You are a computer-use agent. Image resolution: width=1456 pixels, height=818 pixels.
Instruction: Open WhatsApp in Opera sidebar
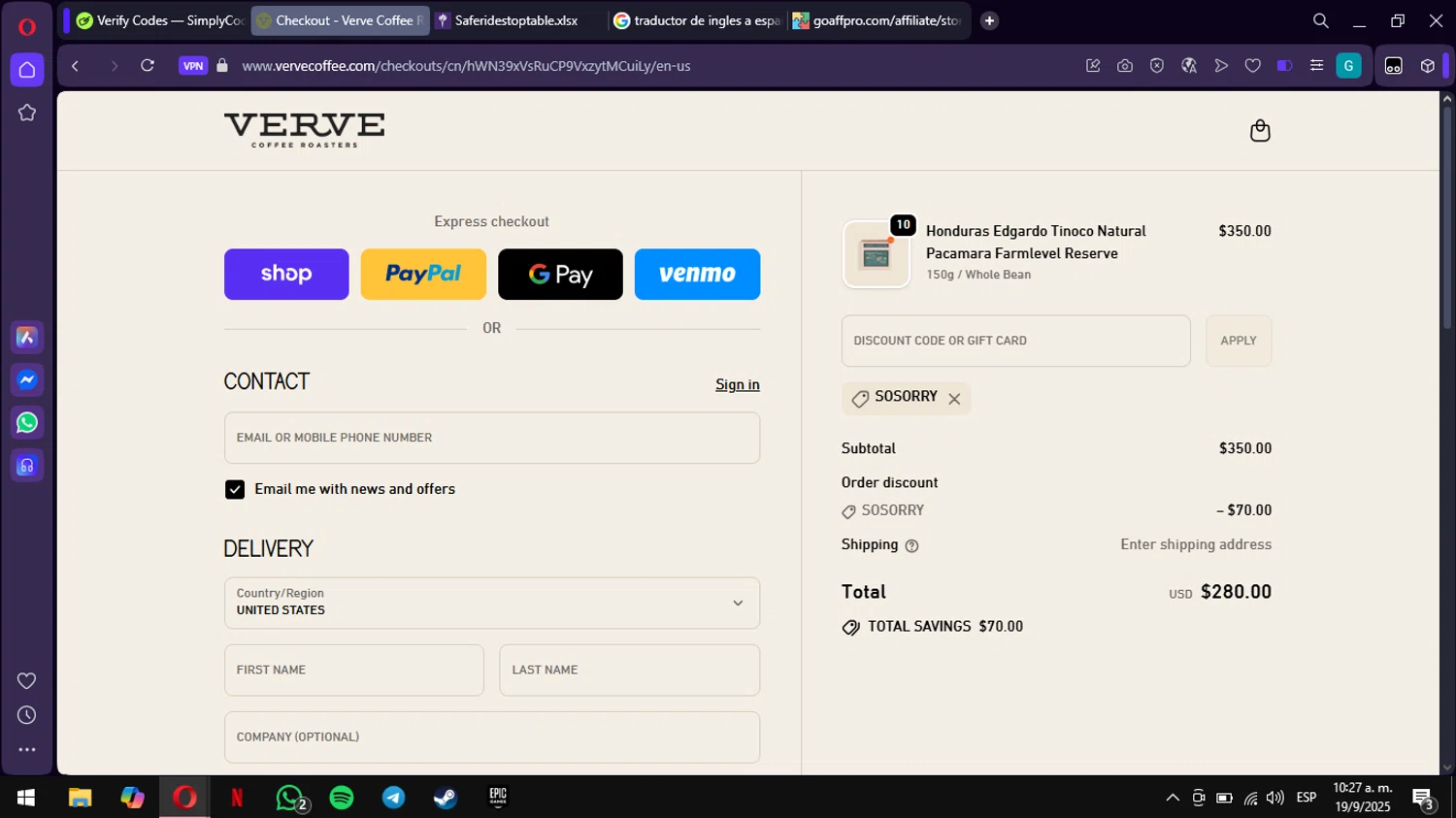coord(27,423)
